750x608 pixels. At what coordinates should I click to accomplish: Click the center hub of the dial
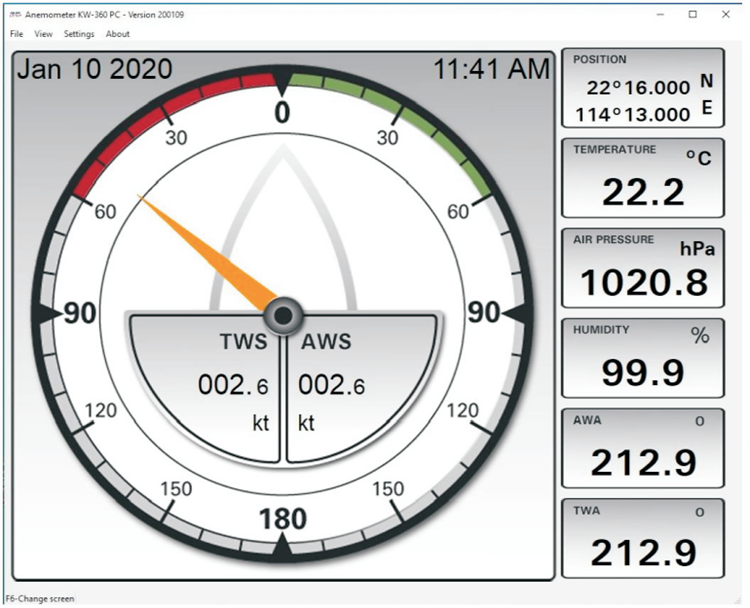click(x=283, y=315)
